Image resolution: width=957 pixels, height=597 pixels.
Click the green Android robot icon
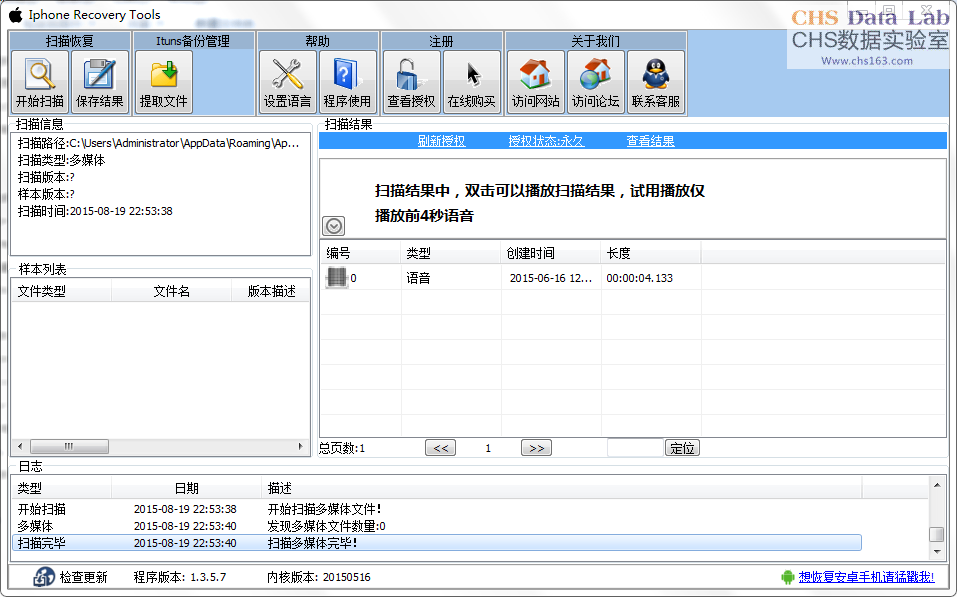(x=787, y=577)
